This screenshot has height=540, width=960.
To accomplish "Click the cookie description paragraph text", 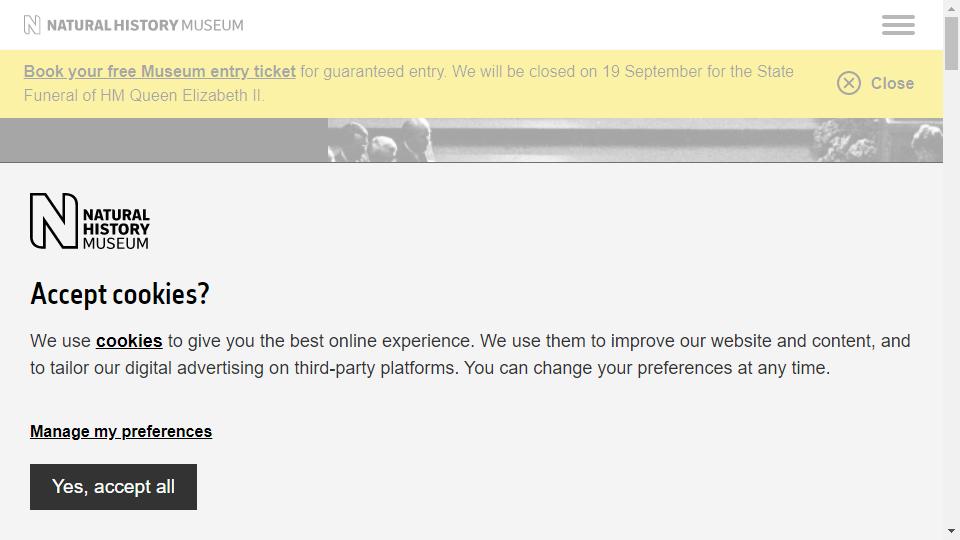I will [470, 354].
